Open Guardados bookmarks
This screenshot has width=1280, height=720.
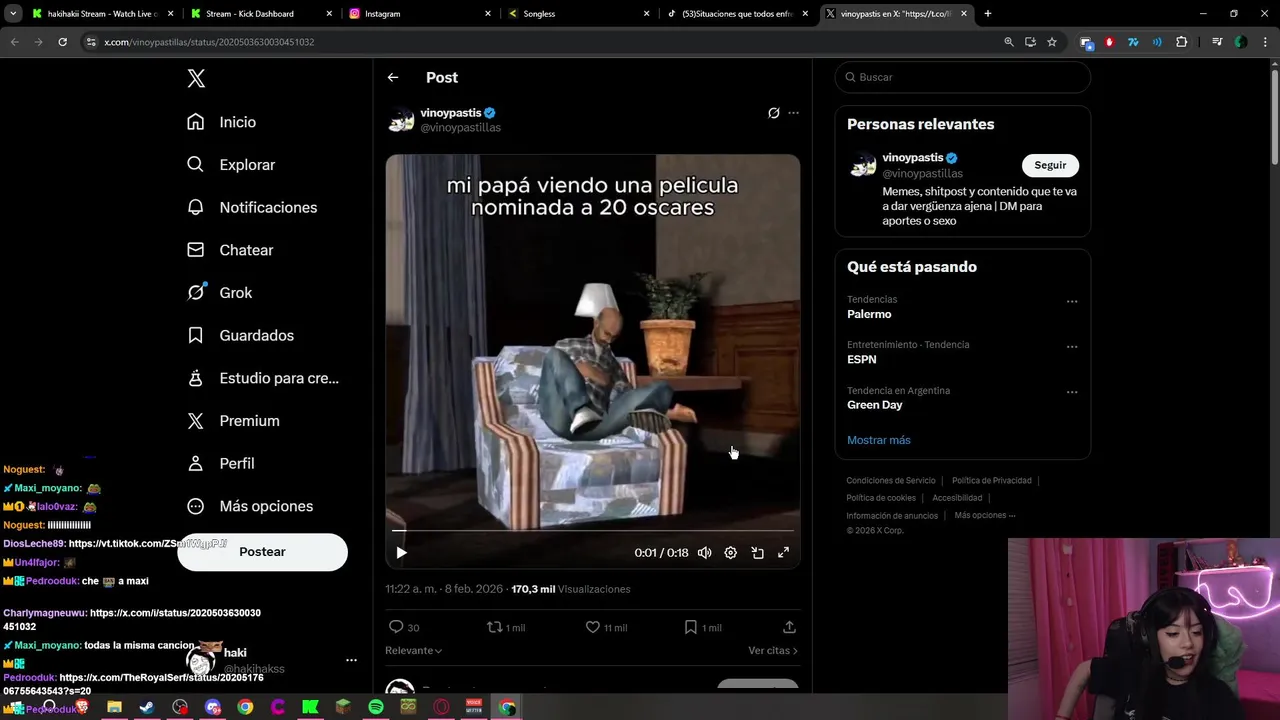(x=240, y=335)
